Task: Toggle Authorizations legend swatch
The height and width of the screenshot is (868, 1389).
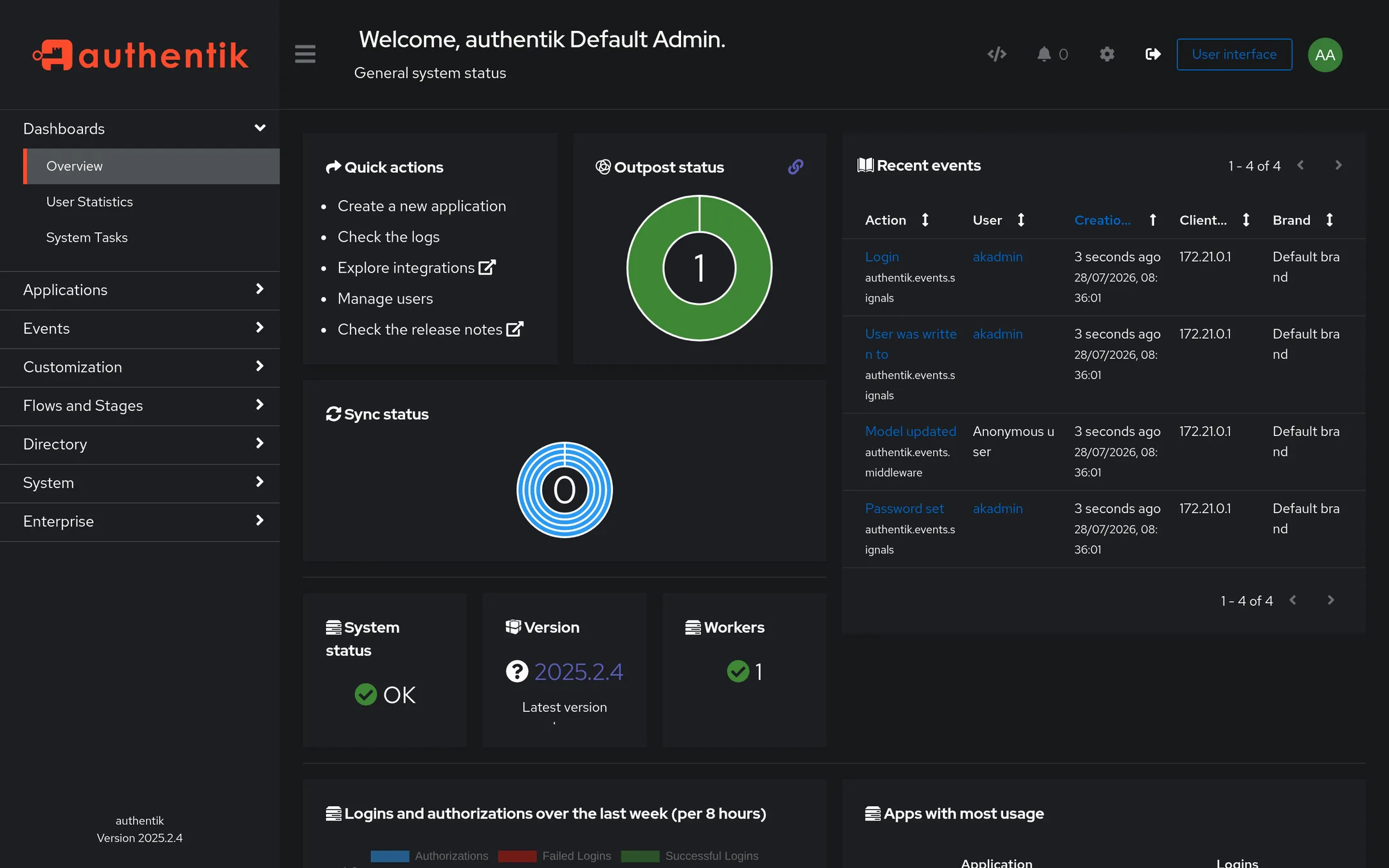Action: 390,856
